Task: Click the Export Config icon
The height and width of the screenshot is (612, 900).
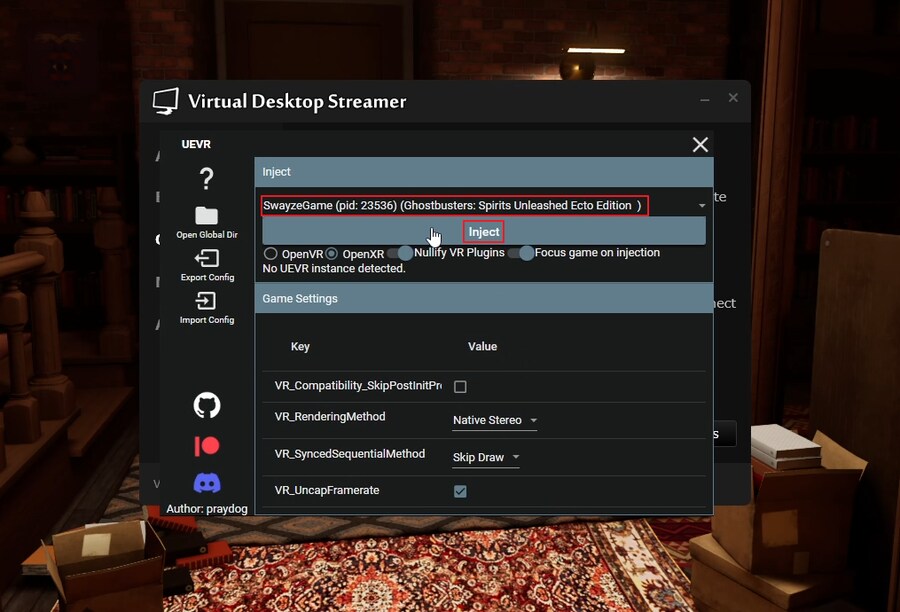Action: point(206,259)
